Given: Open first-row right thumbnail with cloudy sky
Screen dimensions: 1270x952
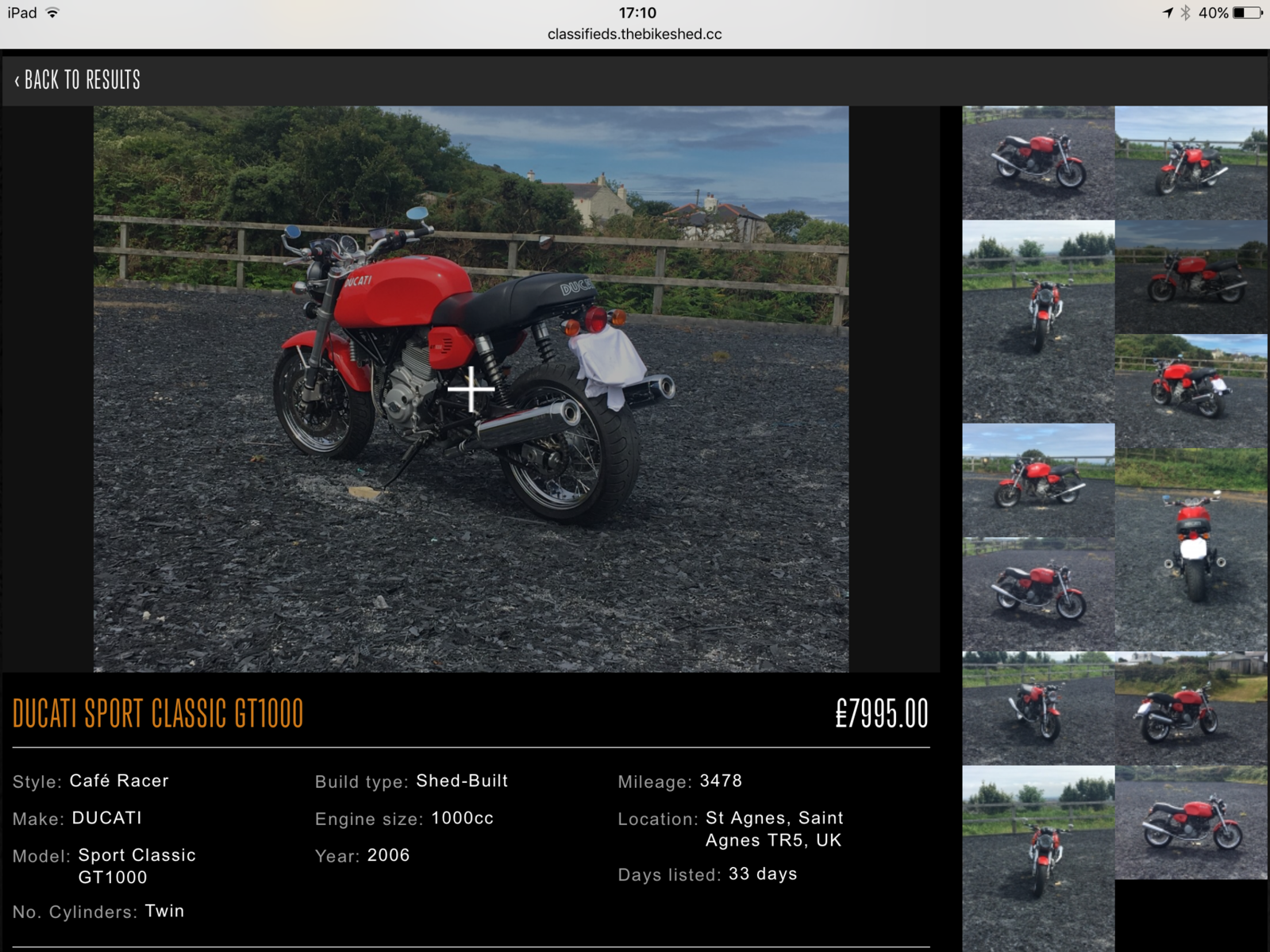Looking at the screenshot, I should click(x=1191, y=163).
